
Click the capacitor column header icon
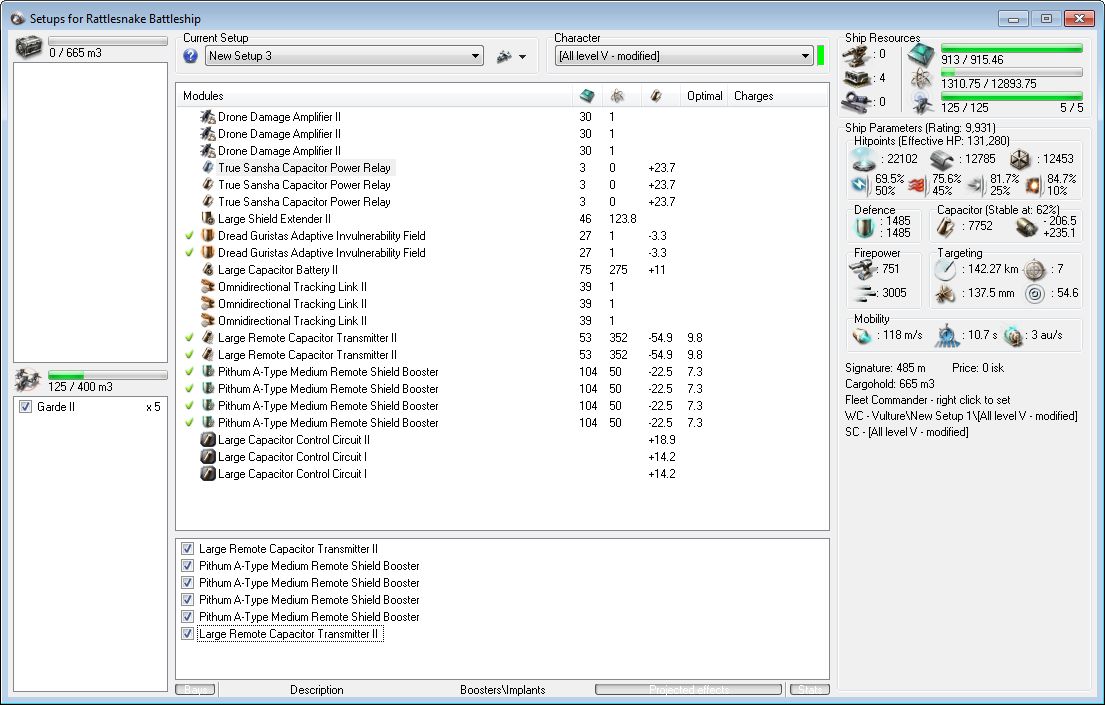(x=656, y=96)
